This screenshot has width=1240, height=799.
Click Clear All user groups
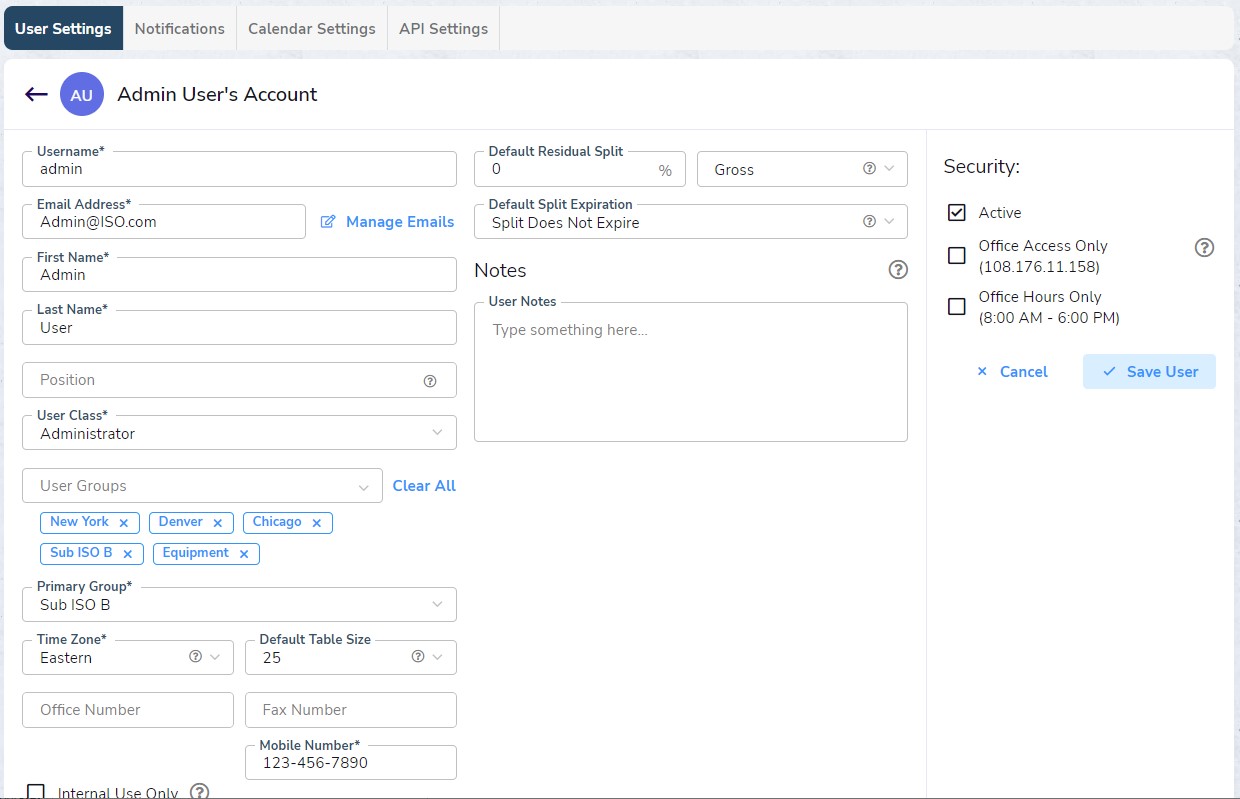424,486
